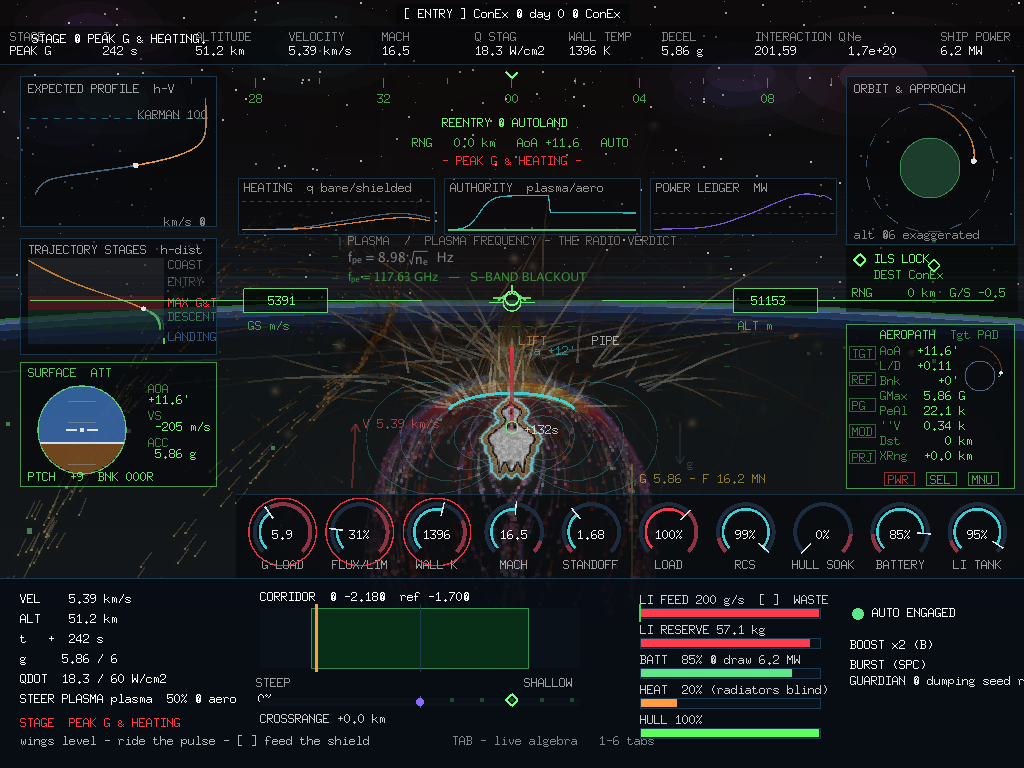Click the EXPECTED PROFILE h-V panel
The image size is (1024, 768).
coord(118,152)
